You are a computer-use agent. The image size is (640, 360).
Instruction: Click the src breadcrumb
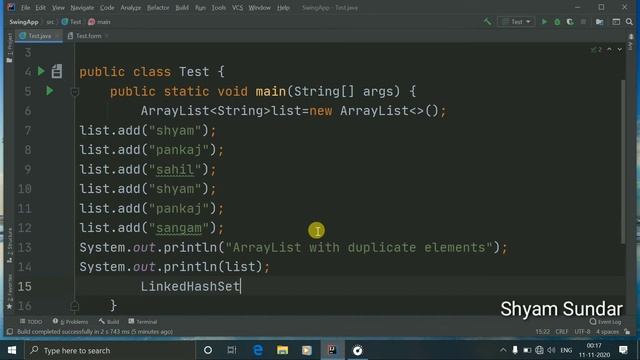[50, 22]
